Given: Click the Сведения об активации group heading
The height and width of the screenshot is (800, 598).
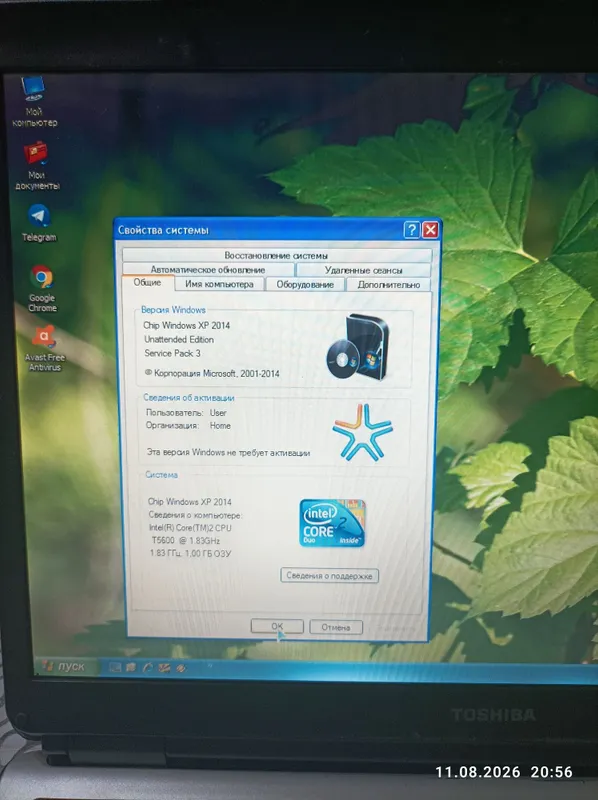Looking at the screenshot, I should point(189,397).
